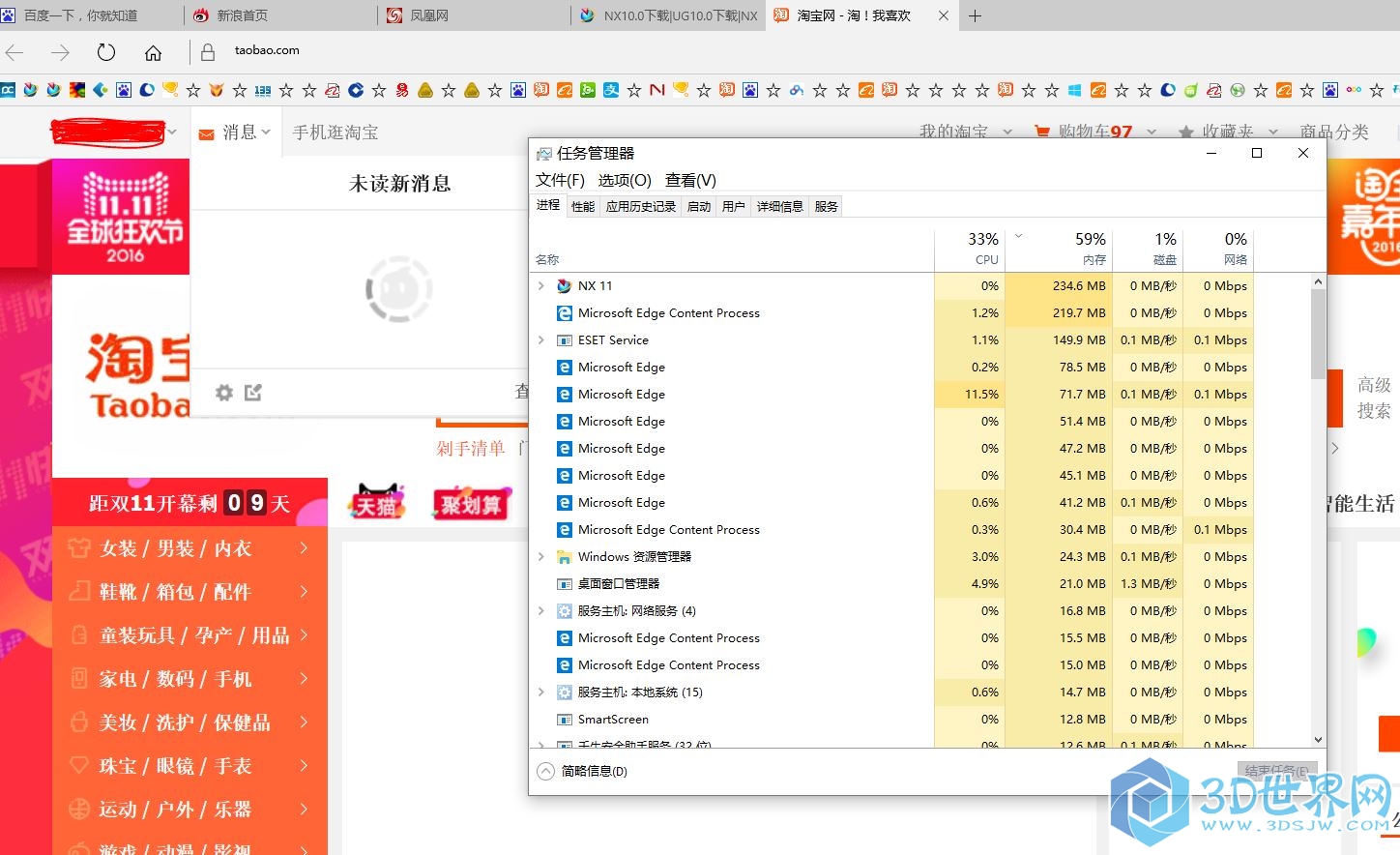Click the process list scroll down arrow
Viewport: 1400px width, 855px height.
tap(1318, 739)
